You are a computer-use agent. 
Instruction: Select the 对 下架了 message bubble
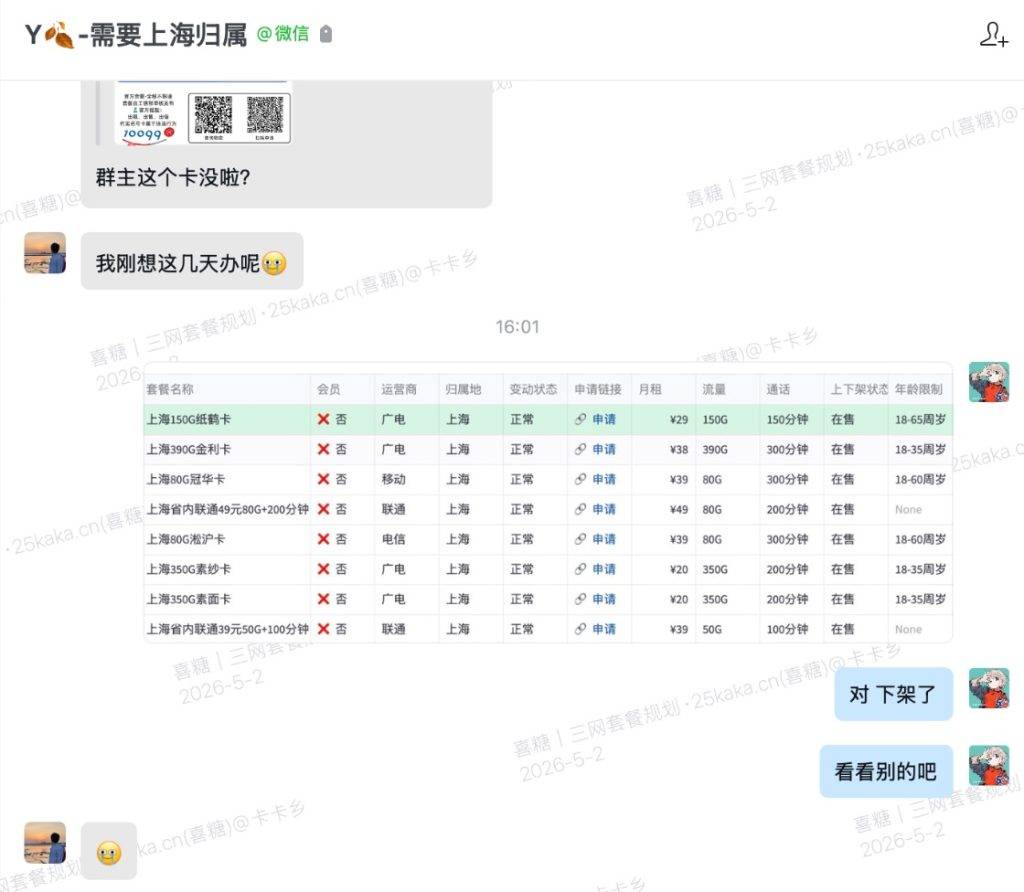893,694
